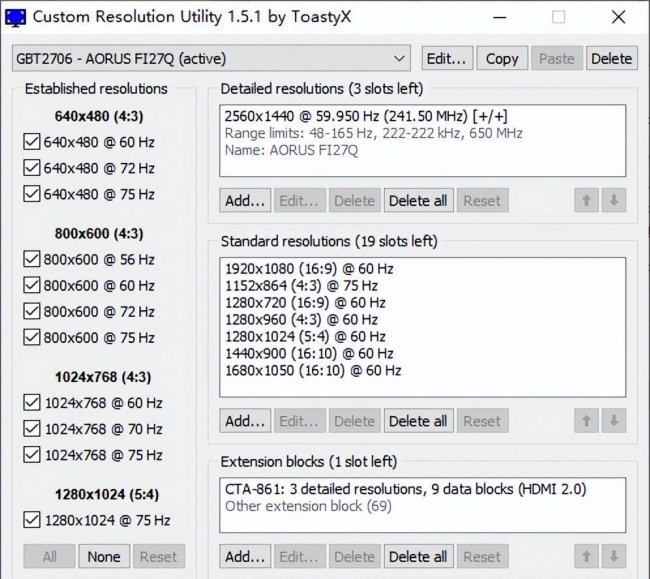Delete all detailed resolutions

[x=418, y=201]
